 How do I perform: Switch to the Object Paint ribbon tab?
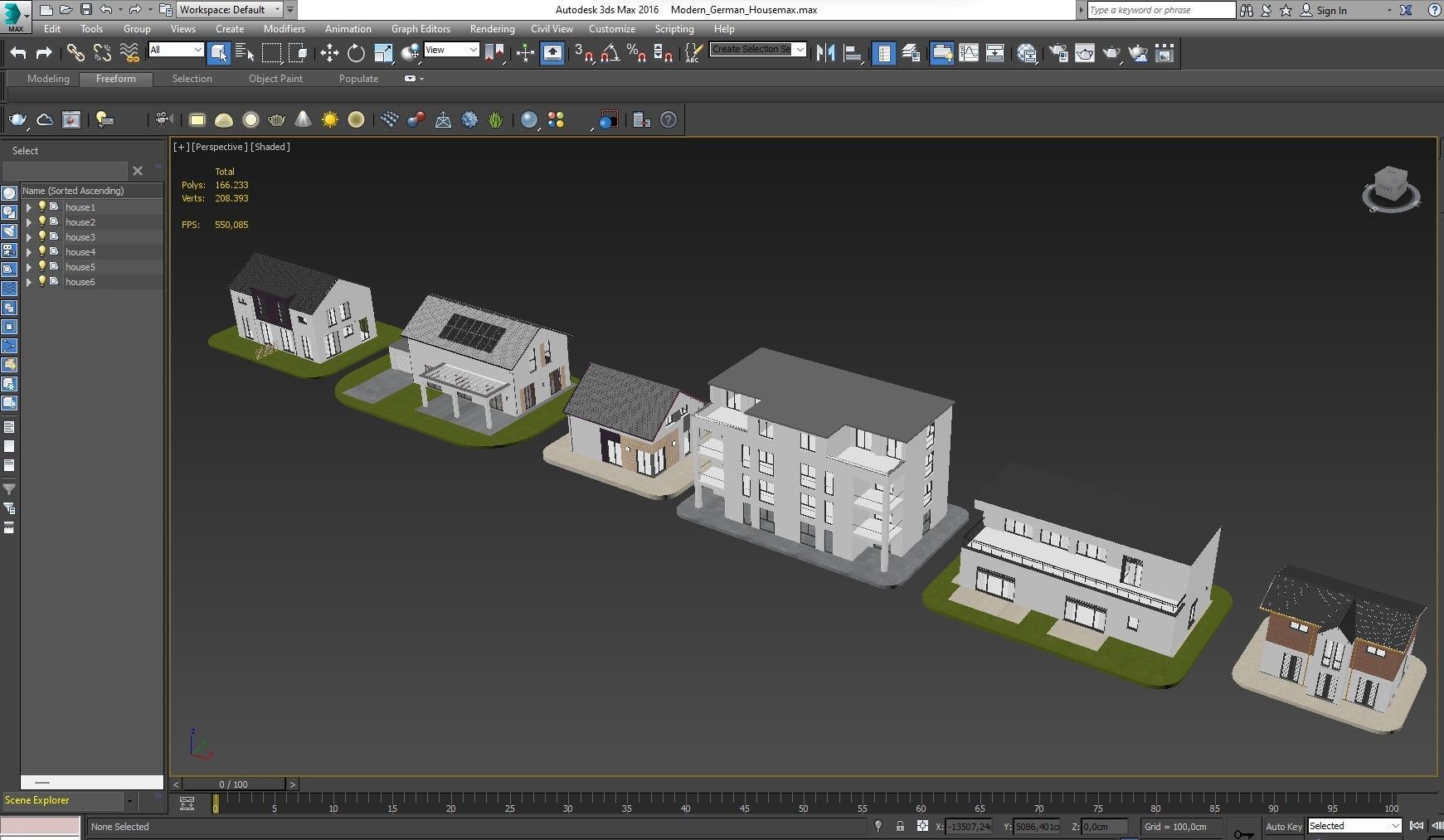pyautogui.click(x=275, y=79)
